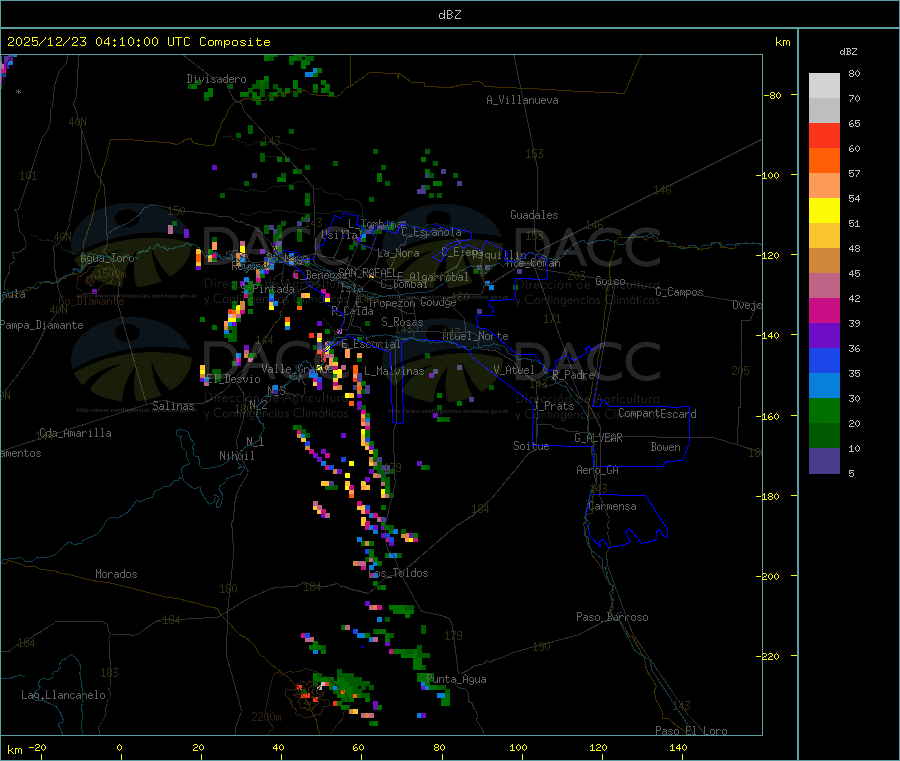
Task: Click the Punta_Agua label
Action: pyautogui.click(x=456, y=679)
